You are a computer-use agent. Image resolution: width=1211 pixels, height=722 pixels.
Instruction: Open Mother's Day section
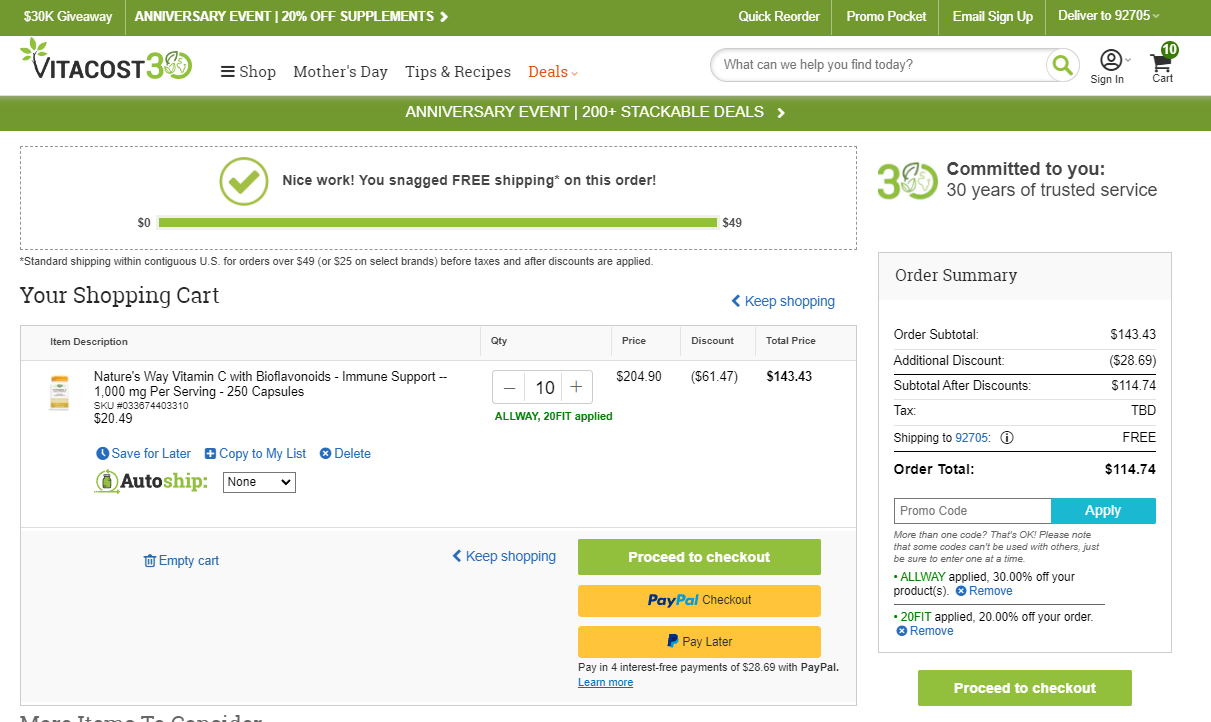point(340,72)
